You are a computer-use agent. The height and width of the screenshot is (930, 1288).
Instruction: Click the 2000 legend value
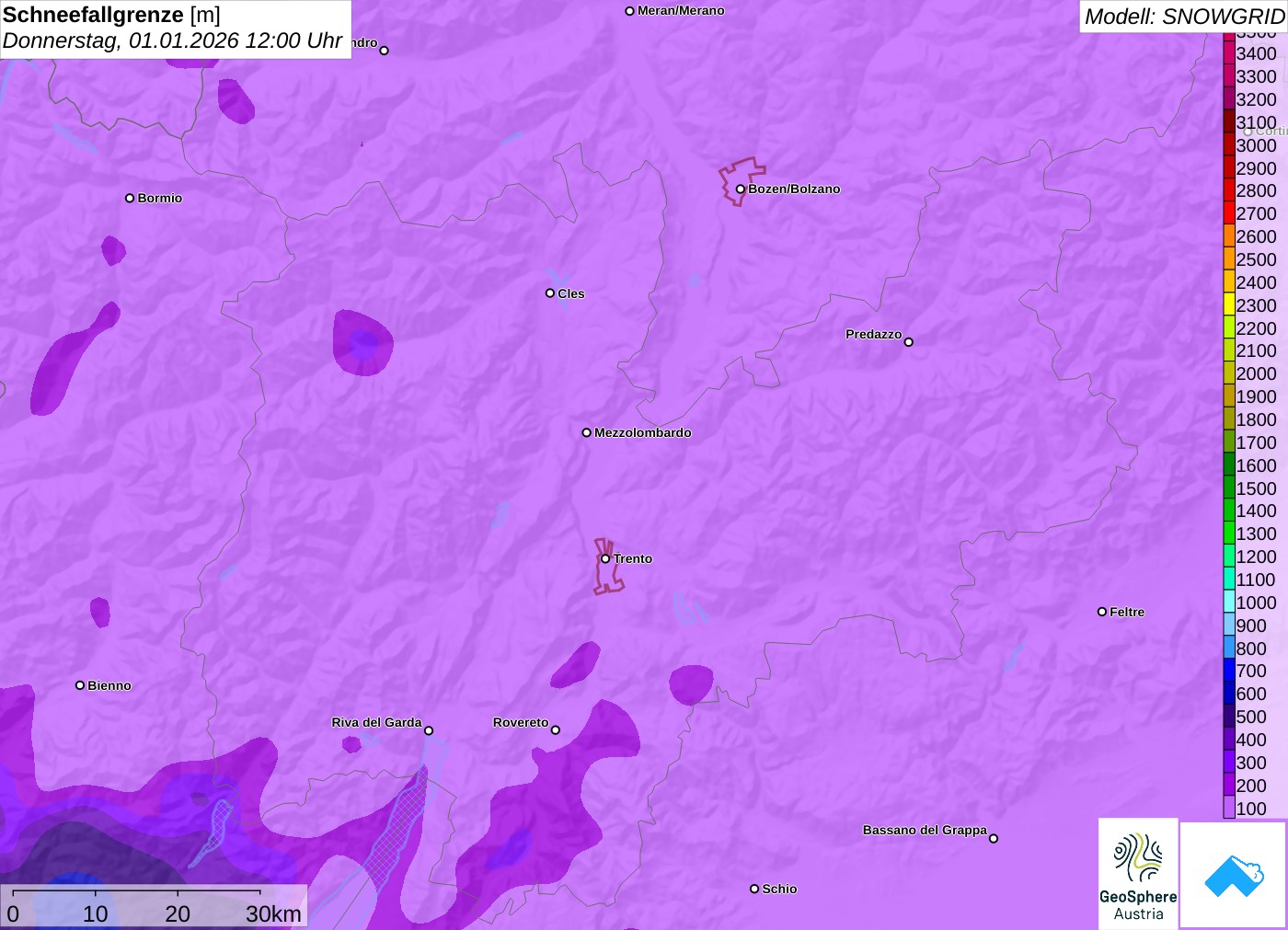coord(1256,373)
